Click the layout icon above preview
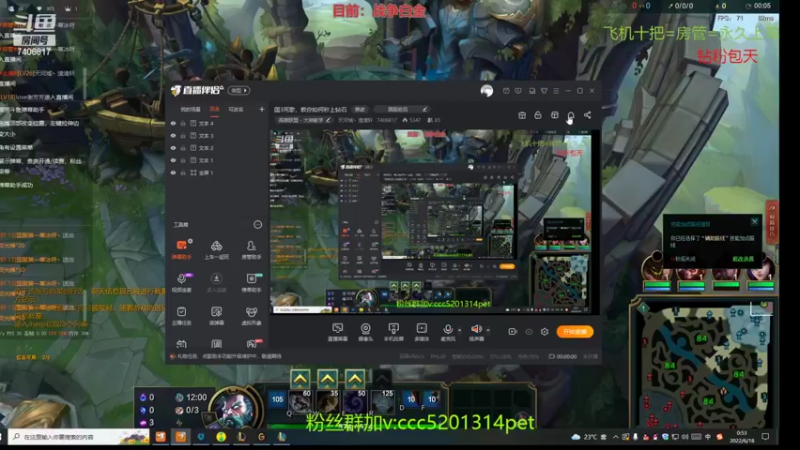This screenshot has width=800, height=450. pos(555,115)
